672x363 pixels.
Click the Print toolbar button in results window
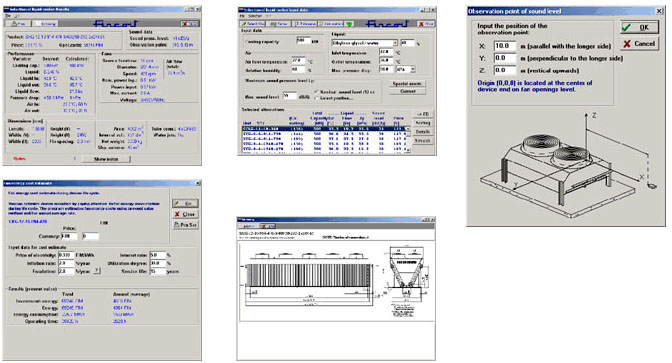[x=18, y=24]
